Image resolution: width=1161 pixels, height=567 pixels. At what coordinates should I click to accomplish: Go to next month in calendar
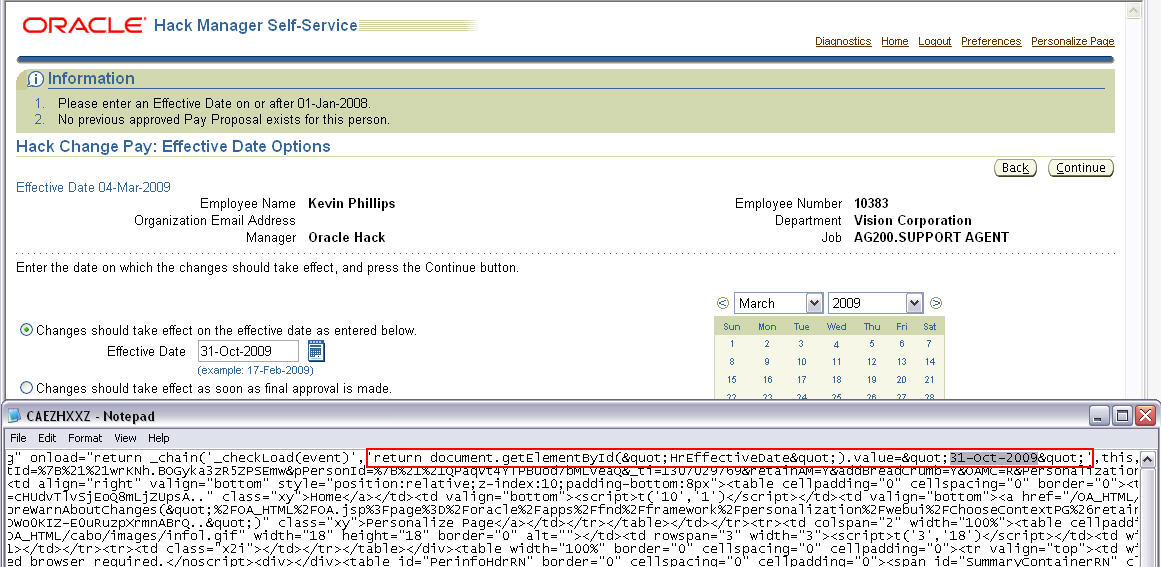pos(936,303)
